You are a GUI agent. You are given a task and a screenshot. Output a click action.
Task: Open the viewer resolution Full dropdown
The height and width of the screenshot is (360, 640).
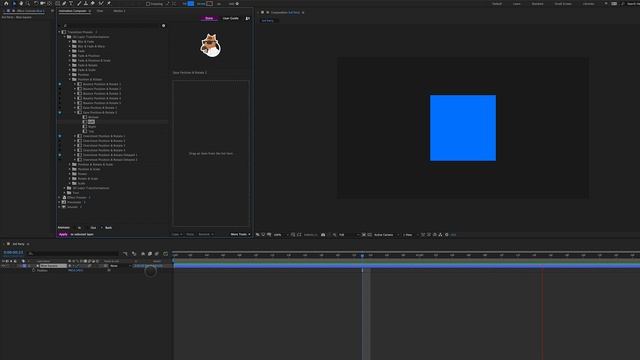click(348, 235)
